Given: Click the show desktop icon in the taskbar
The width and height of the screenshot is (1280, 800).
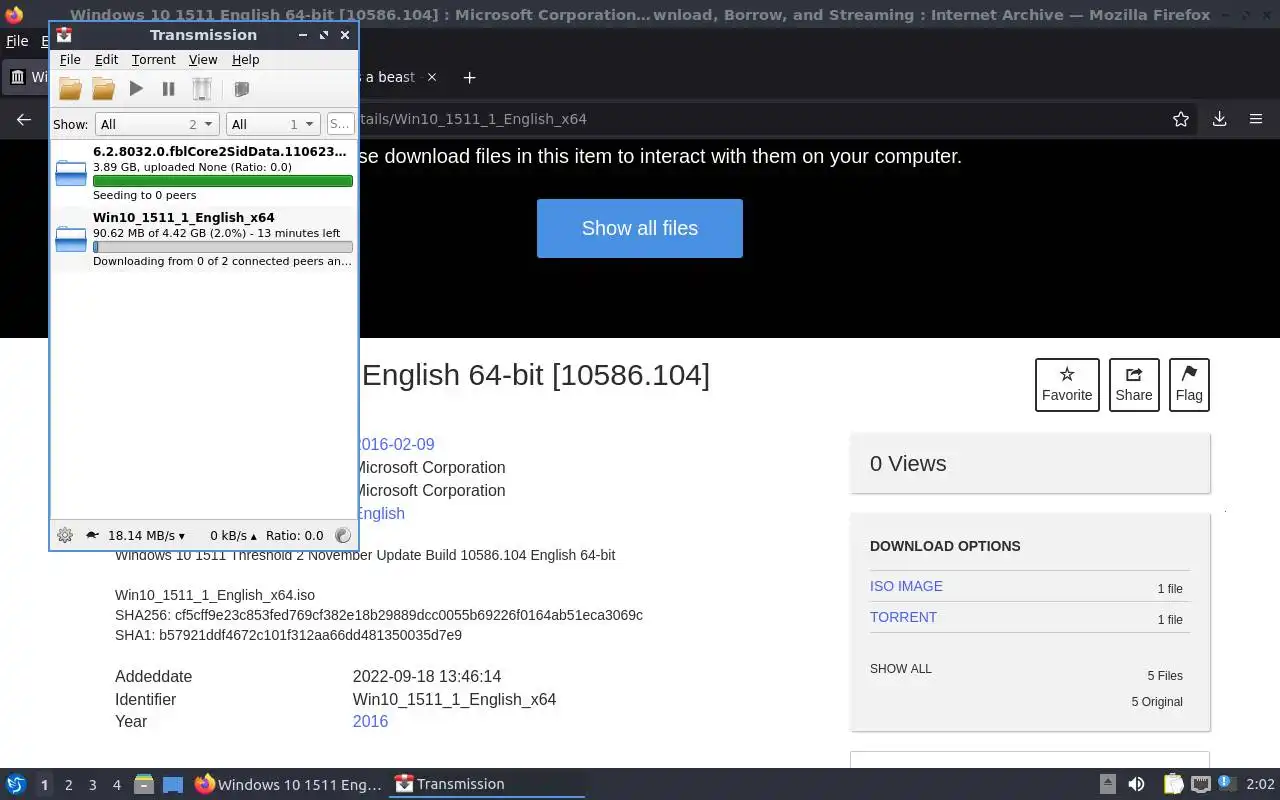Looking at the screenshot, I should [172, 784].
